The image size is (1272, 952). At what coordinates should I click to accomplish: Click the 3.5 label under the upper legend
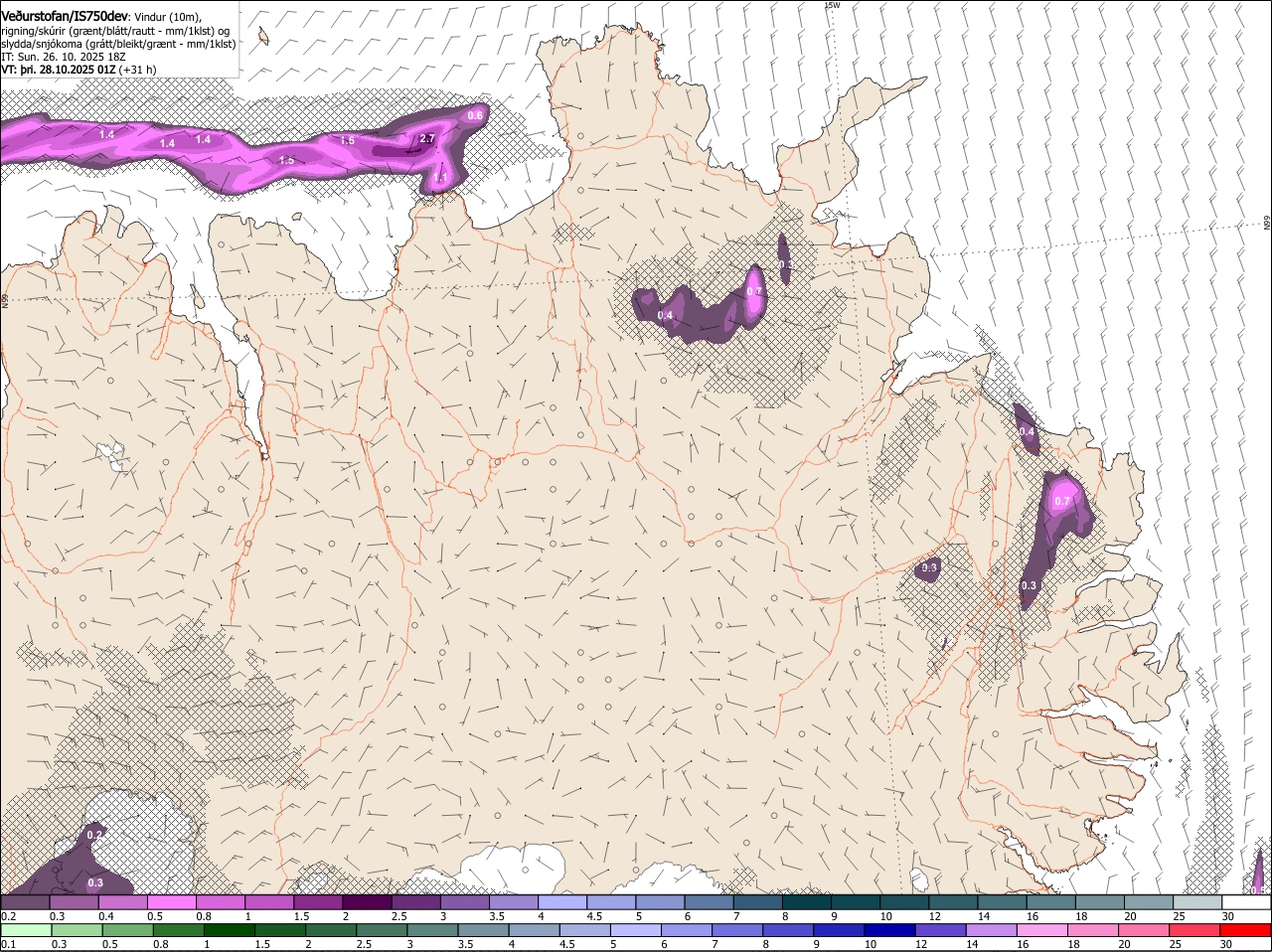coord(497,916)
